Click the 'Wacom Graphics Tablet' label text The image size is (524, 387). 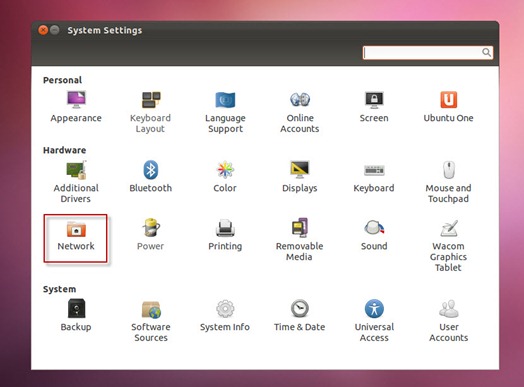click(448, 257)
